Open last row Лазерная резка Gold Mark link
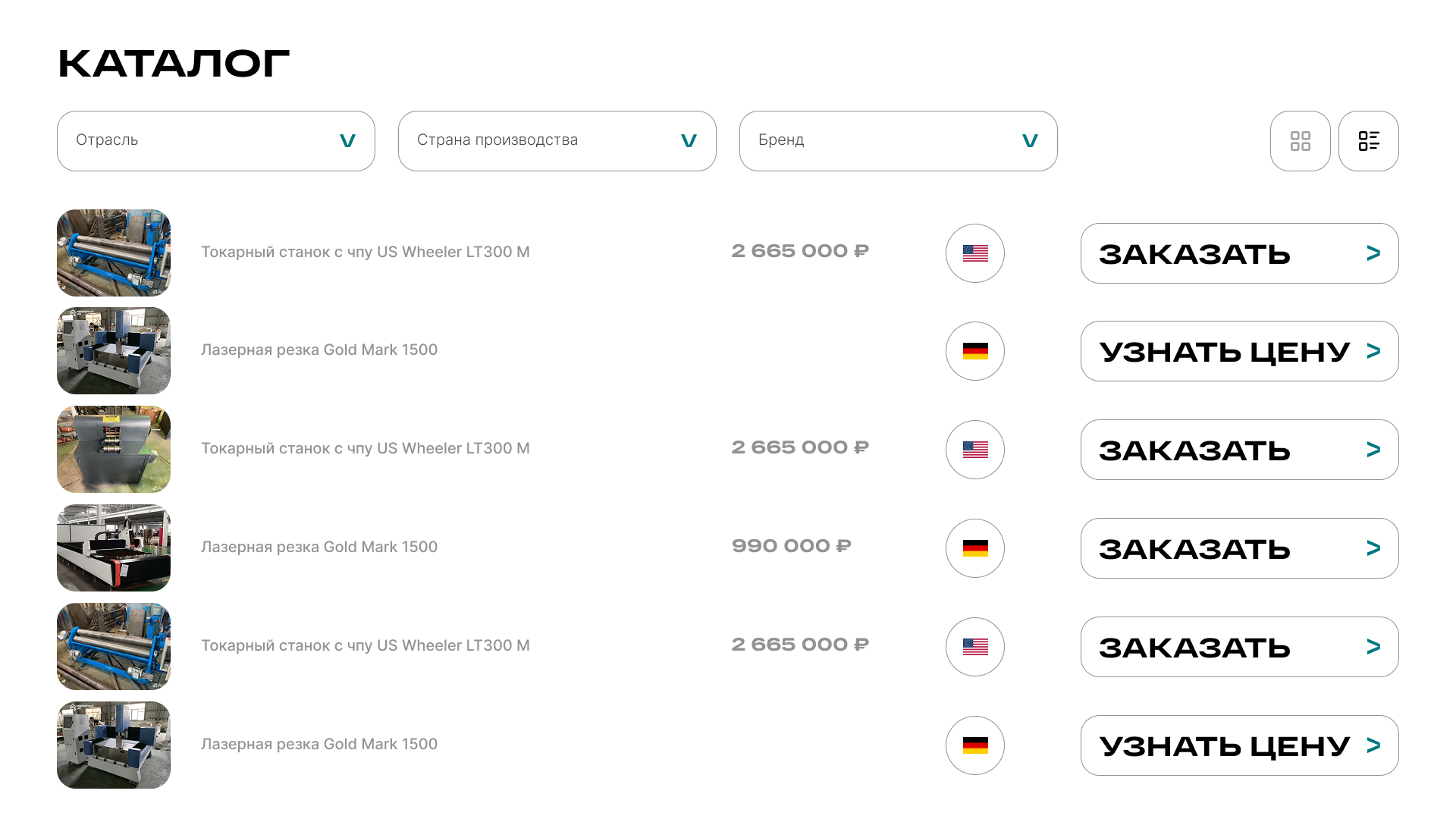 point(318,744)
